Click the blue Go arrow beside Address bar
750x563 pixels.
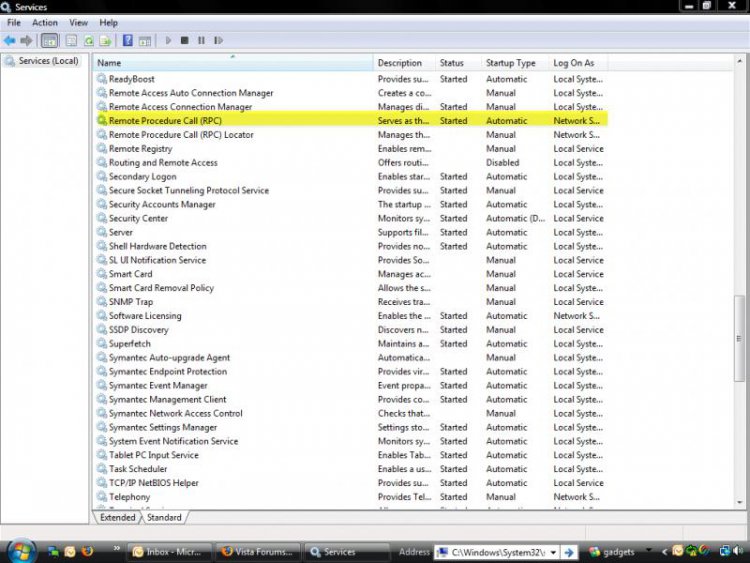569,552
